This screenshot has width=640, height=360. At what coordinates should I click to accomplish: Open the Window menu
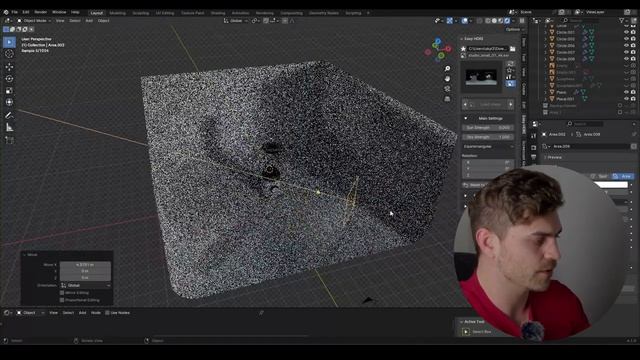59,12
